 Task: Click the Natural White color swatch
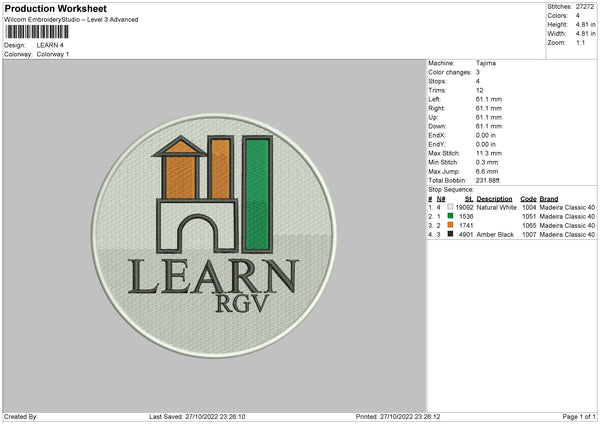(450, 207)
